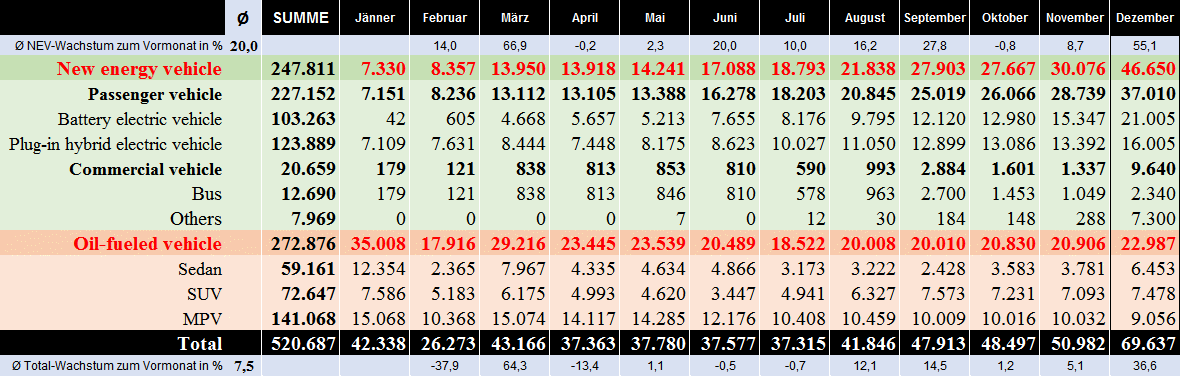This screenshot has height=376, width=1180.
Task: Select the November column header
Action: click(x=1074, y=17)
